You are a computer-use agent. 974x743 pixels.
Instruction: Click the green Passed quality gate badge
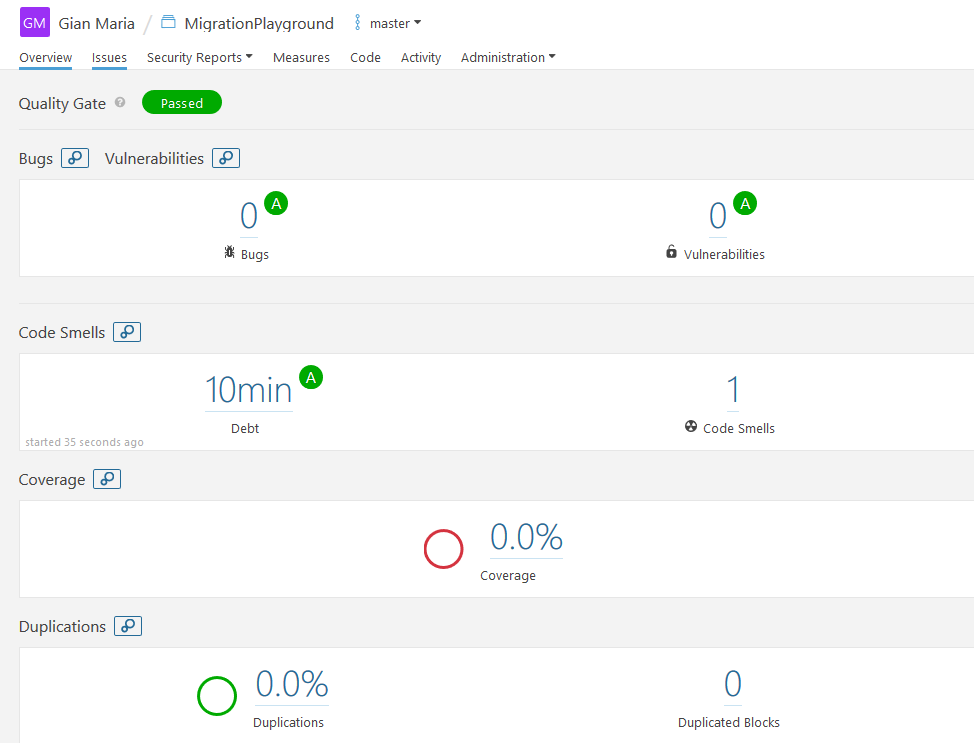coord(182,103)
